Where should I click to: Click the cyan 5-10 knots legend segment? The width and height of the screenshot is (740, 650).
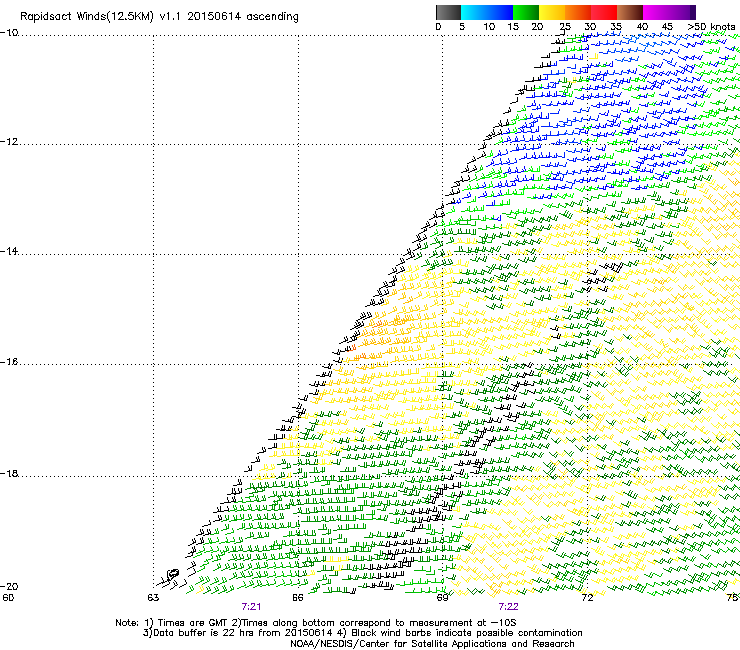[474, 12]
